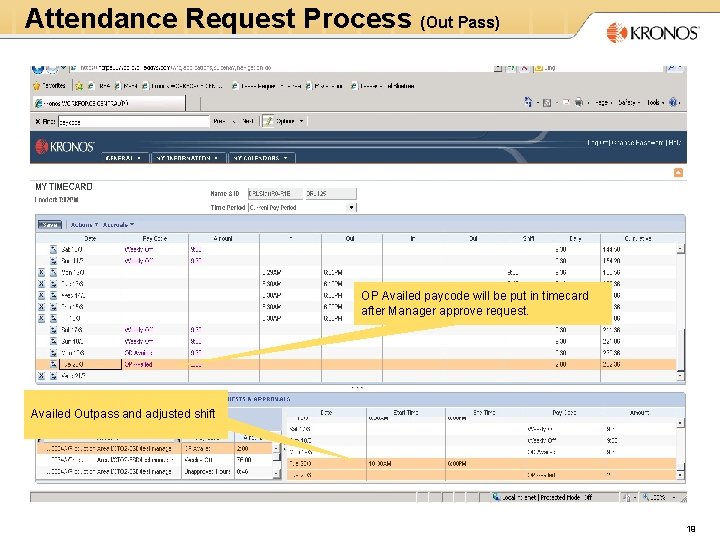This screenshot has width=720, height=540.
Task: Click the Date column header in timecard
Action: click(x=90, y=239)
